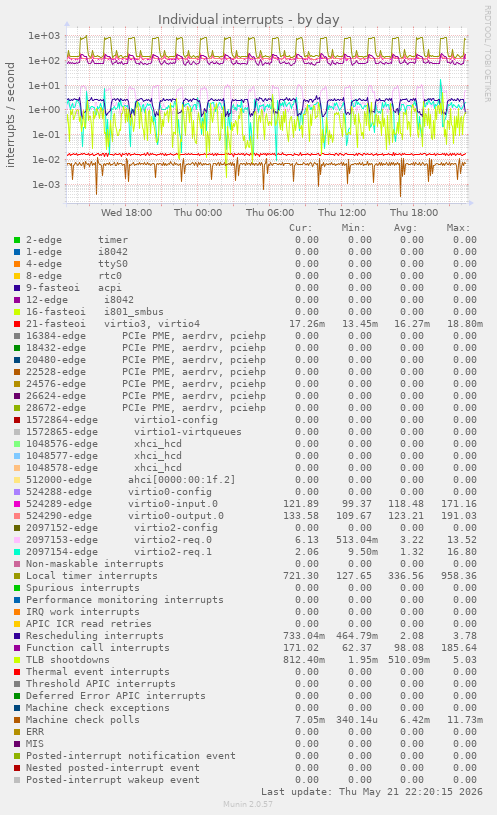Click the brown swatch for Machine check polls

click(17, 720)
